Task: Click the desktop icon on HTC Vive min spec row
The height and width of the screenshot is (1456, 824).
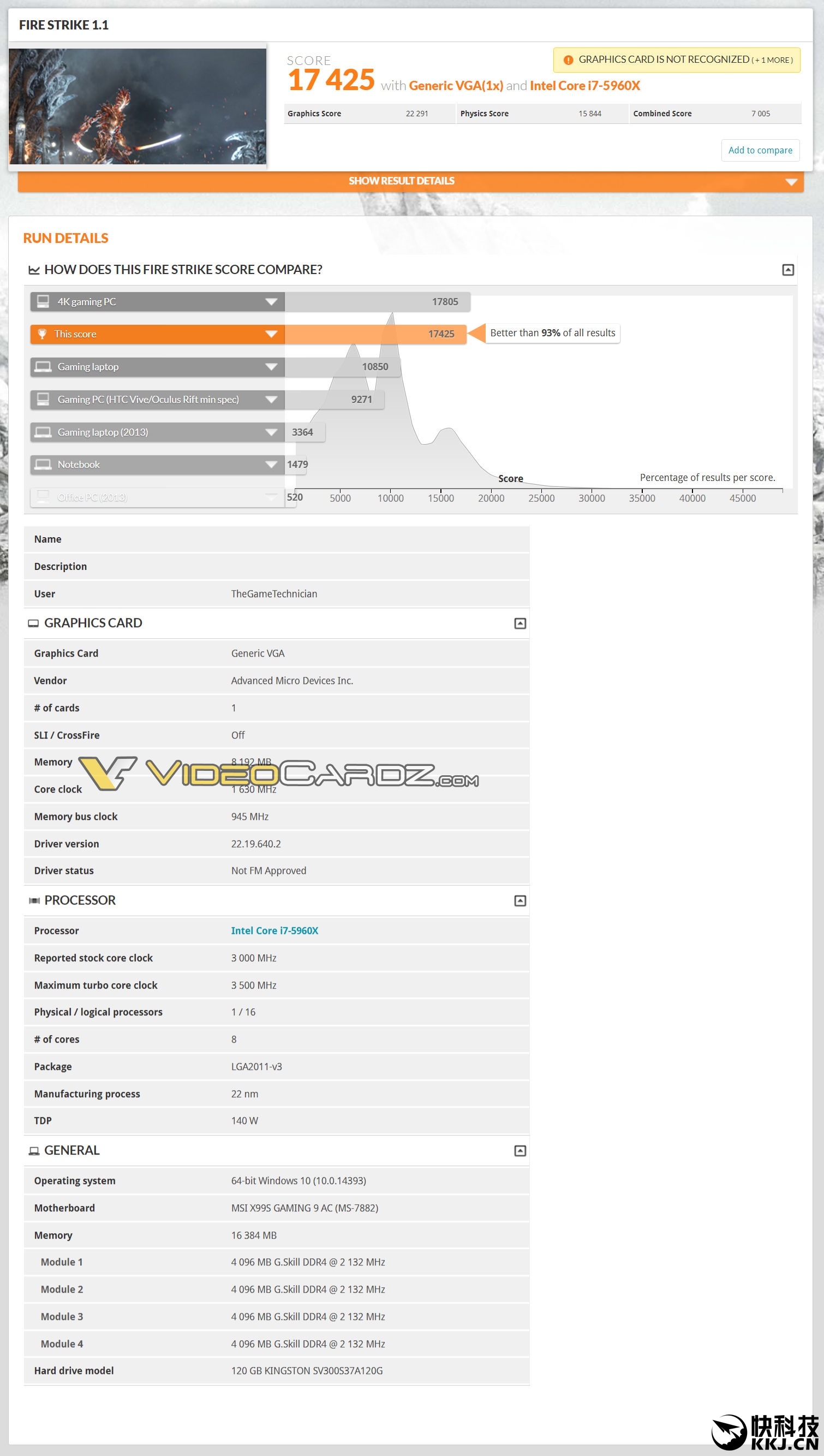Action: (x=43, y=399)
